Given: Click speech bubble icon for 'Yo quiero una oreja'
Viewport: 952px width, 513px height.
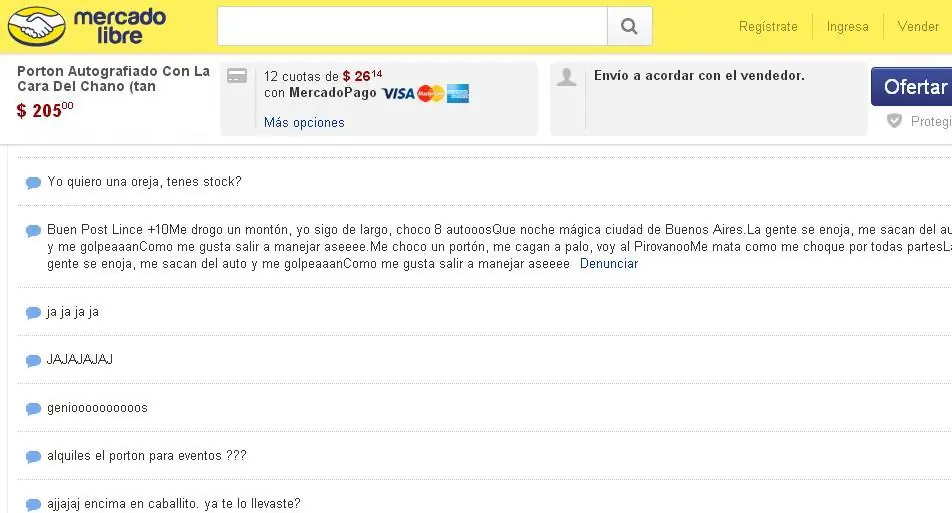Looking at the screenshot, I should pos(33,183).
